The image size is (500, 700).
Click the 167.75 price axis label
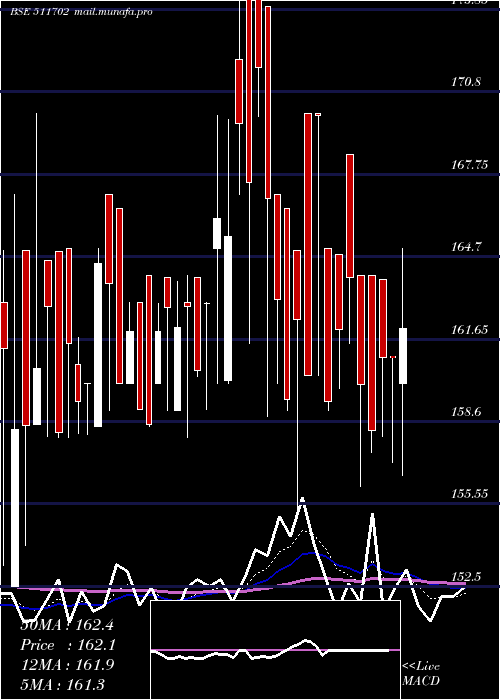469,165
